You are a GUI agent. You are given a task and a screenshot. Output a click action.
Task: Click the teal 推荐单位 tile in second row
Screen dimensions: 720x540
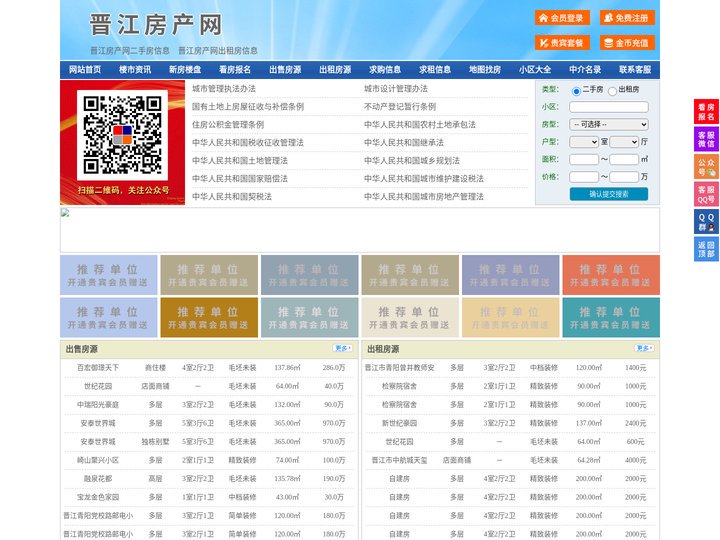pyautogui.click(x=611, y=318)
